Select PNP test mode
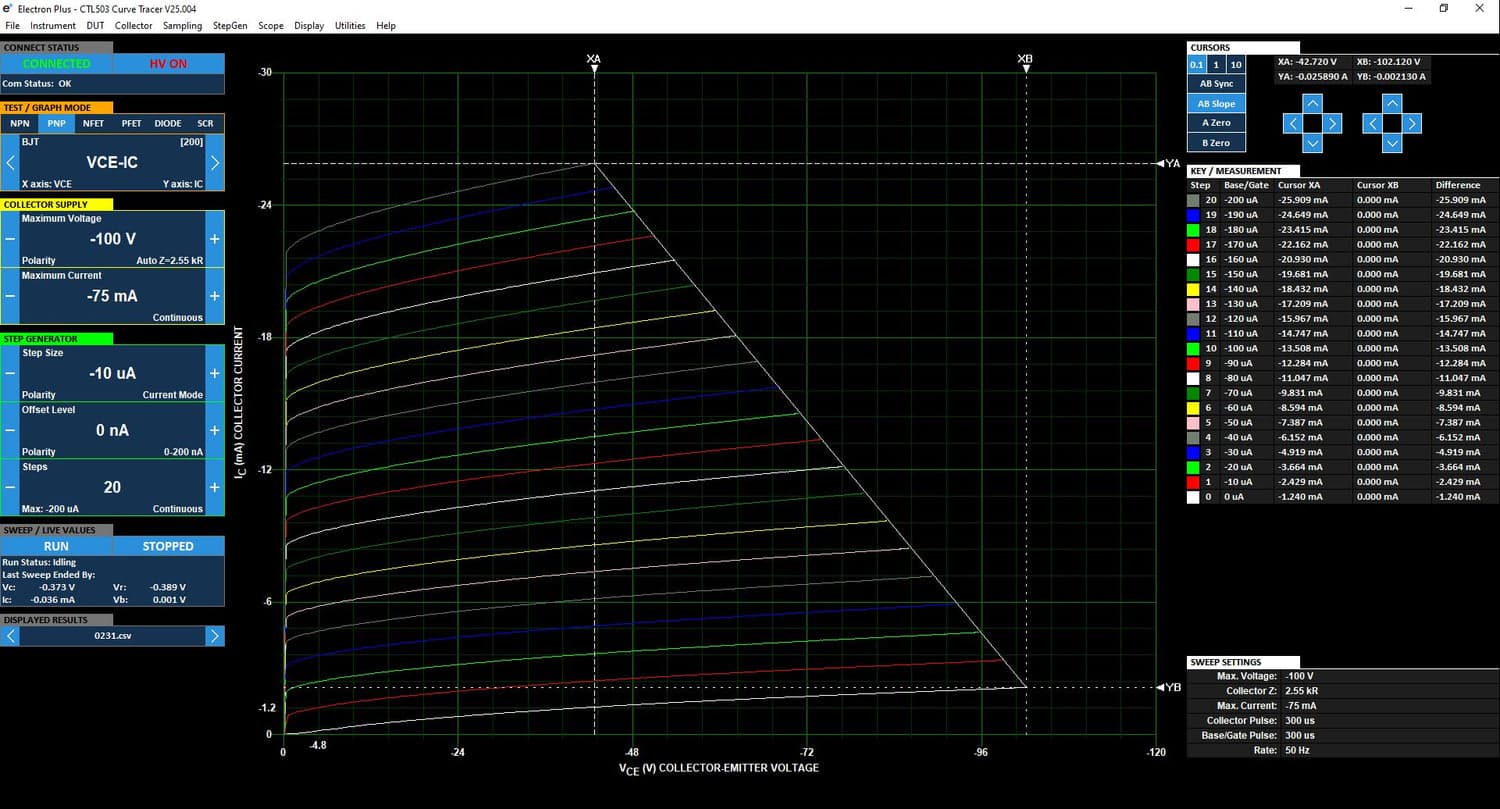Viewport: 1500px width, 809px height. pyautogui.click(x=57, y=123)
